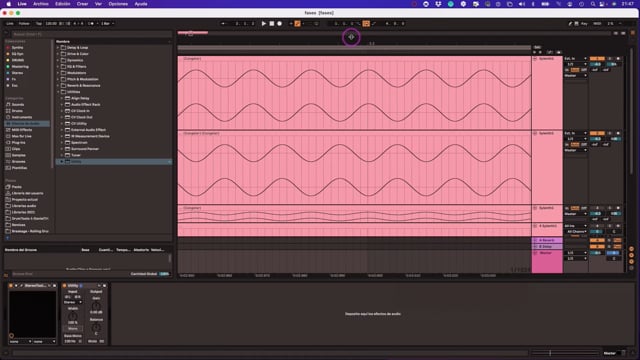This screenshot has width=640, height=360.
Task: Expand the EQ & Filters folder
Action: [58, 67]
